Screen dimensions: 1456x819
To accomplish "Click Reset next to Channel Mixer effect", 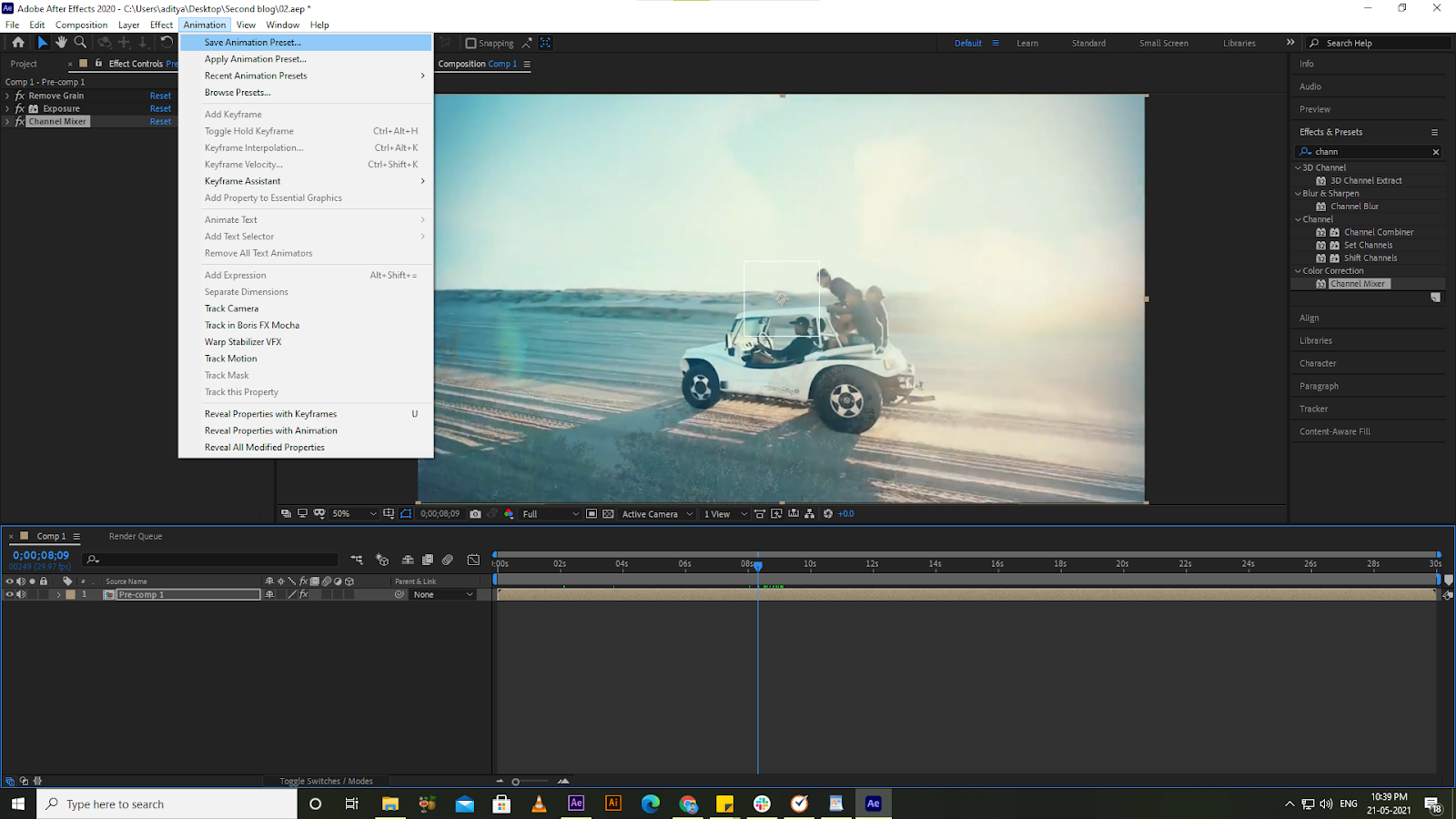I will click(160, 121).
